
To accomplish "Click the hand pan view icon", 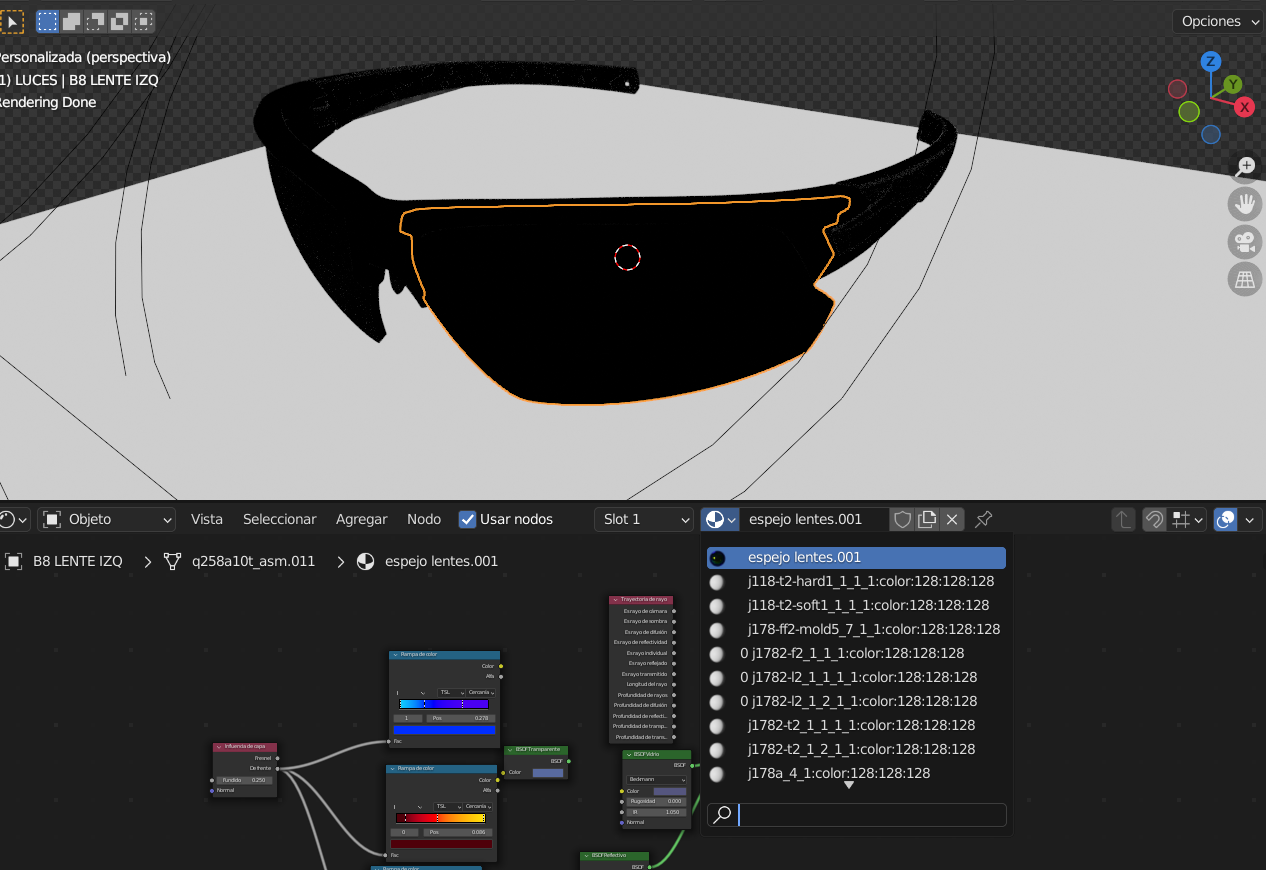I will [1245, 204].
